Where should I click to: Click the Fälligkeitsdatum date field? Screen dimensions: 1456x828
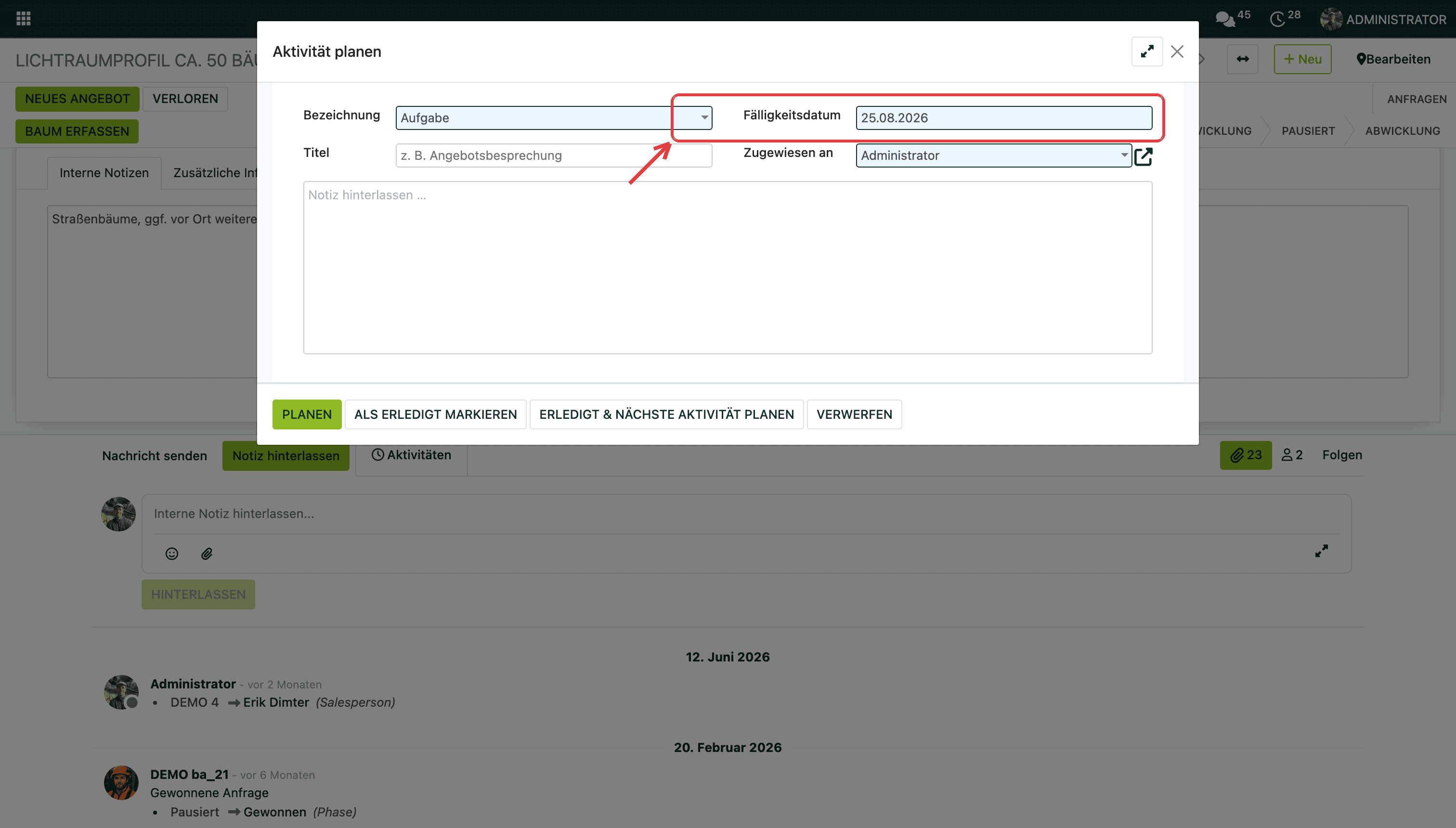(1004, 118)
